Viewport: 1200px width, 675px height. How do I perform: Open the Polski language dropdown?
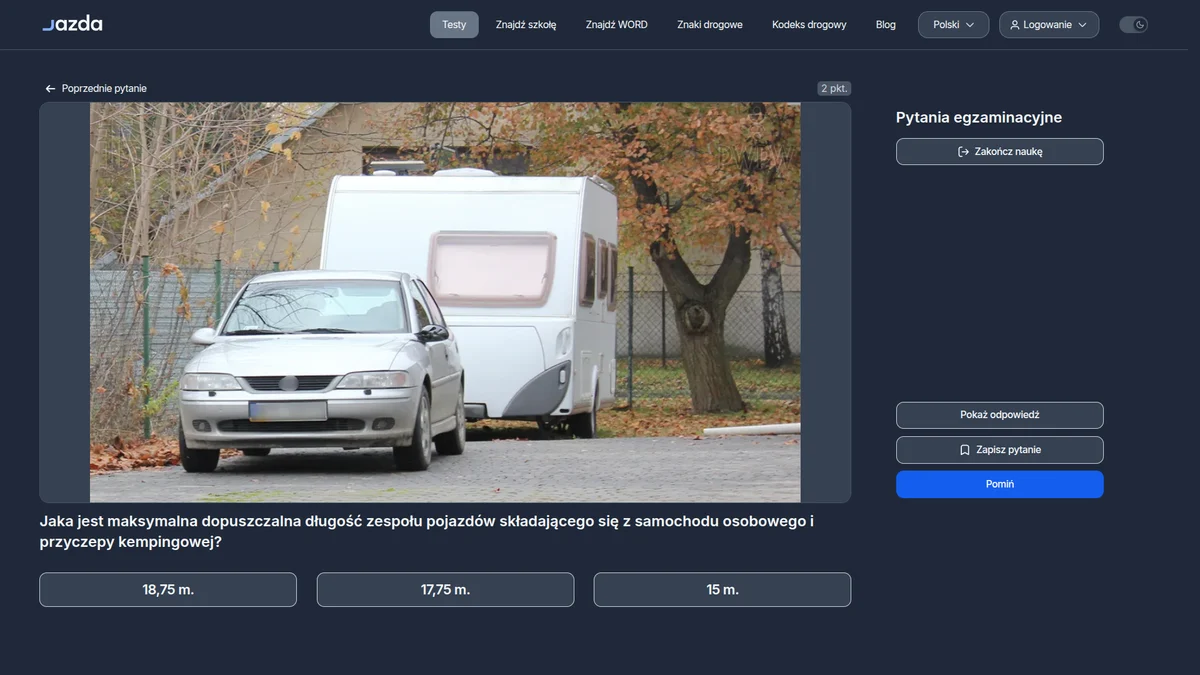coord(953,25)
